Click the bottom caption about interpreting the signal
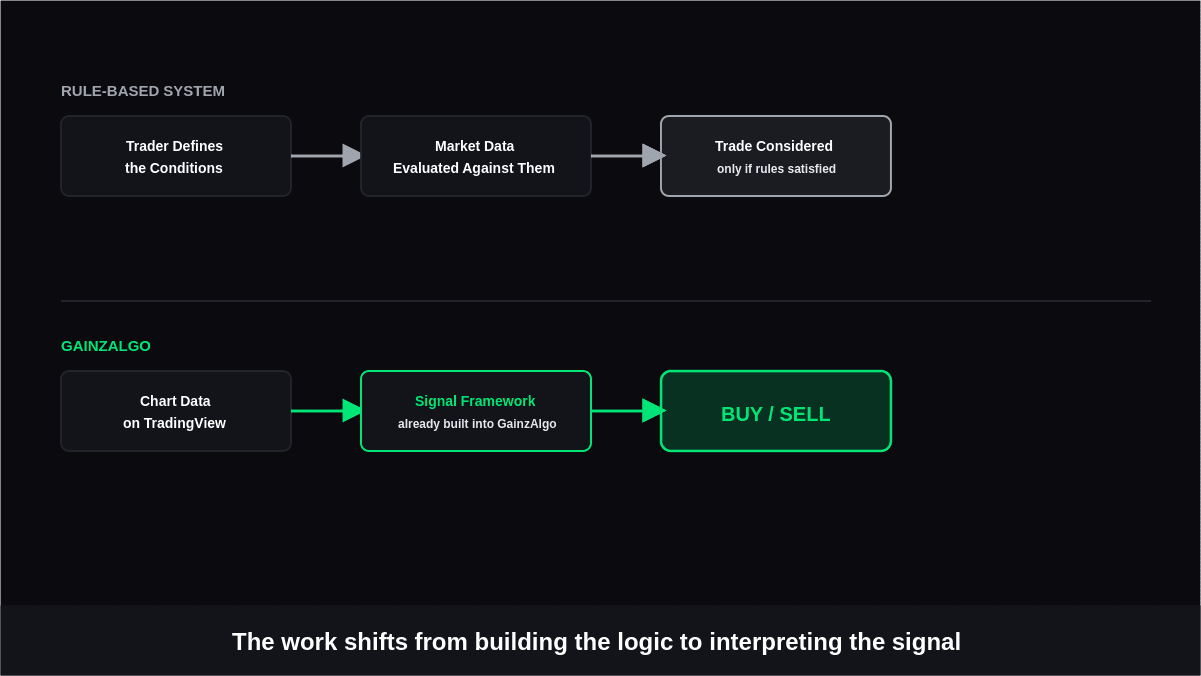 point(597,642)
